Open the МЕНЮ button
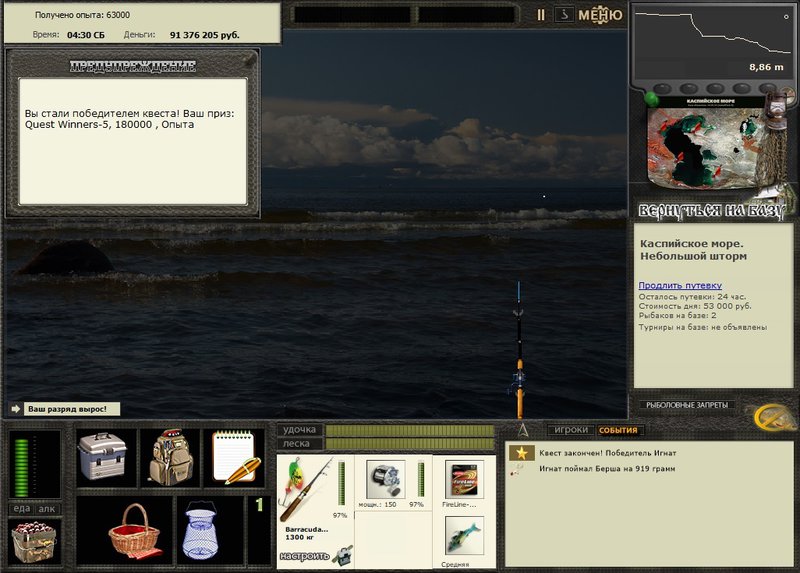Image resolution: width=800 pixels, height=573 pixels. pyautogui.click(x=600, y=15)
